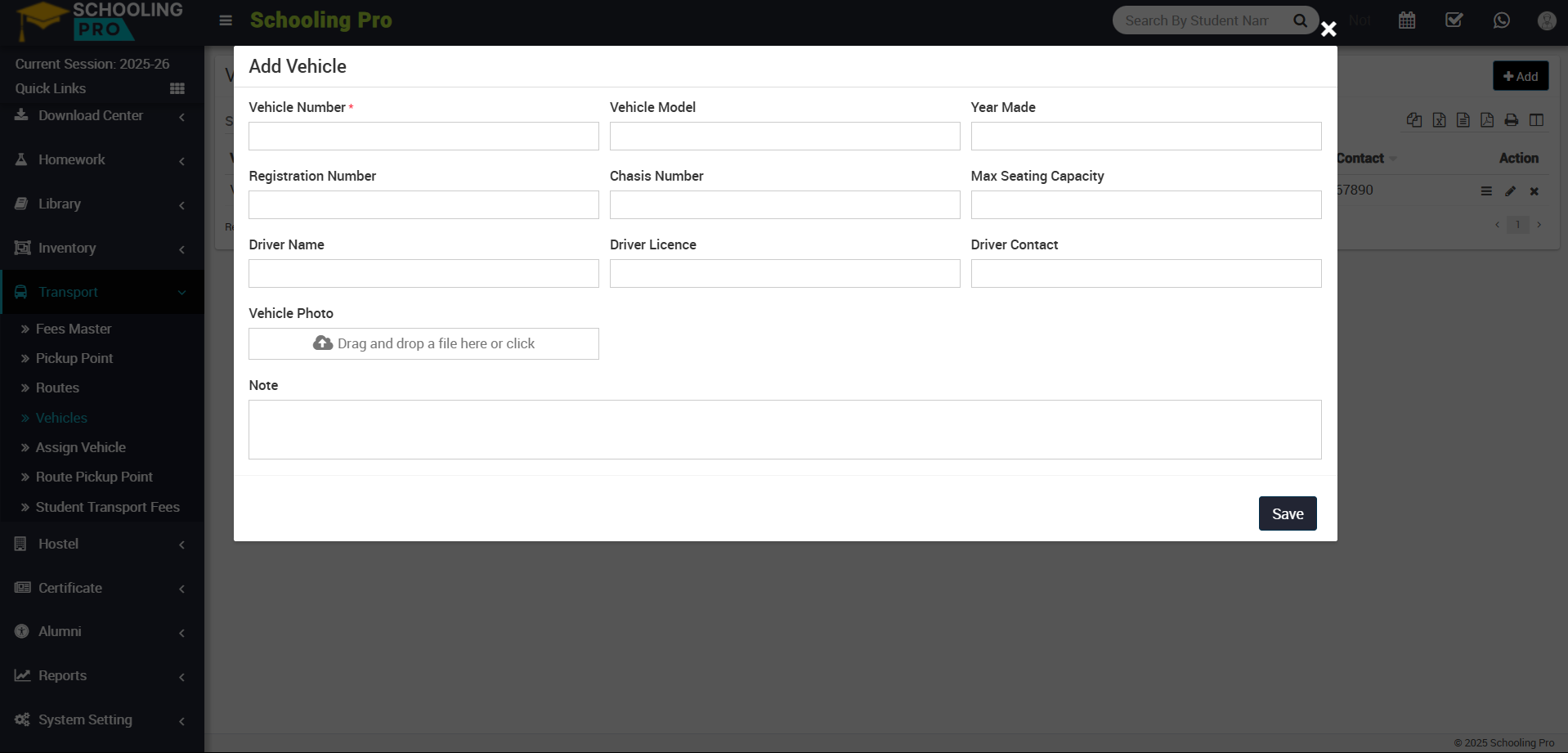Open the Assign Vehicle submenu item
The image size is (1568, 753).
click(x=81, y=447)
